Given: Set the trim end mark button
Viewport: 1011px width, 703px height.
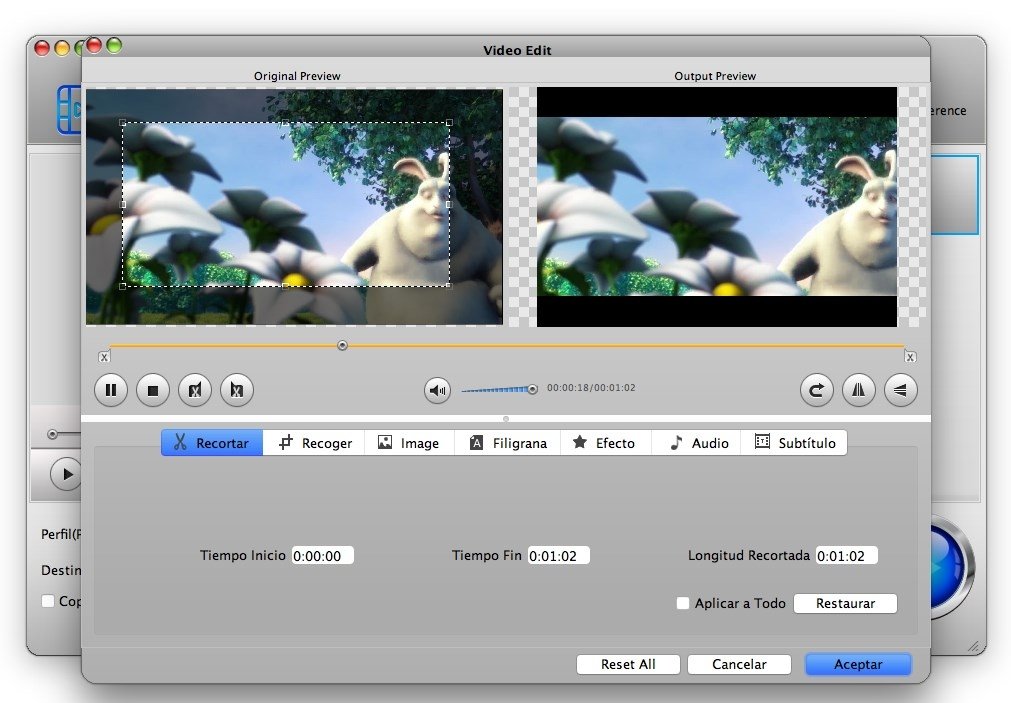Looking at the screenshot, I should pos(237,390).
